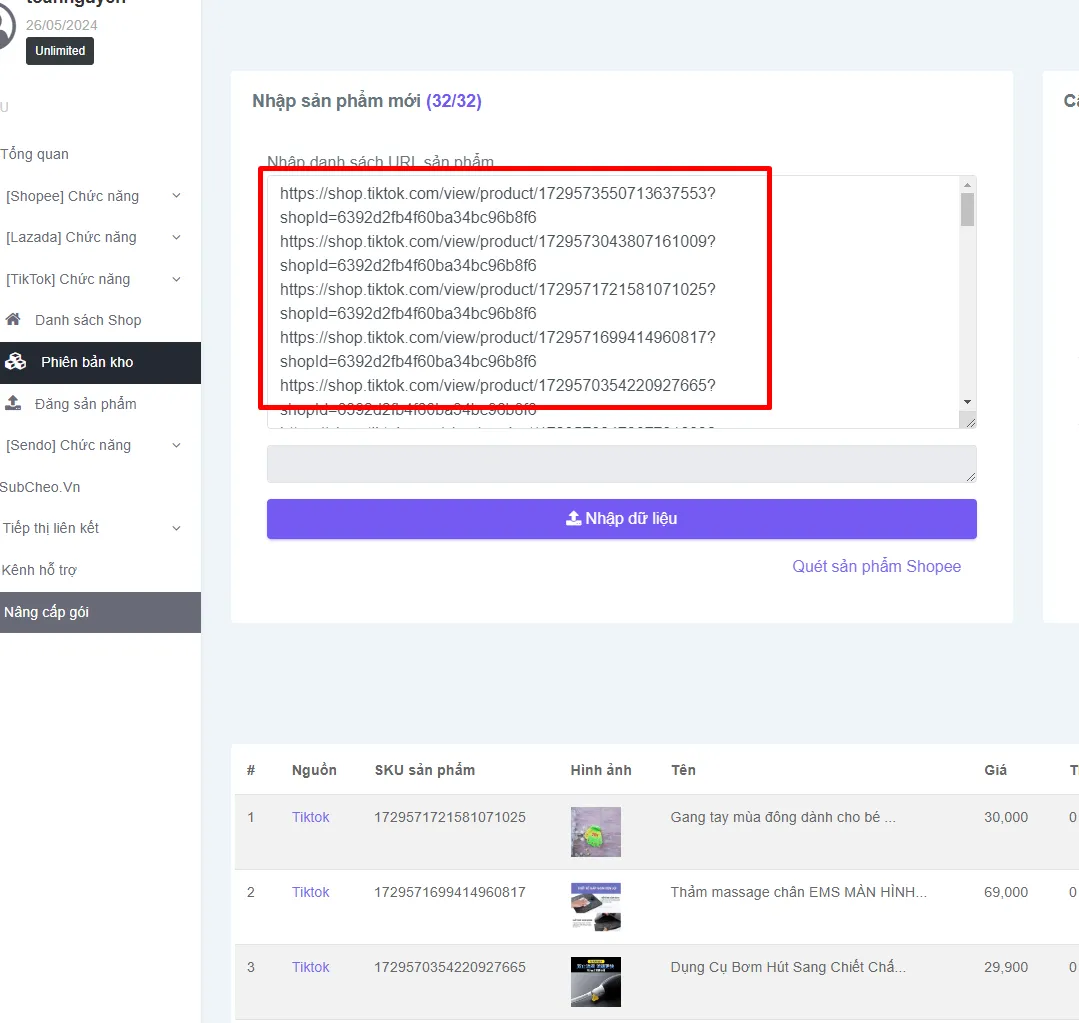Click the Nhập dữ liệu button
Viewport: 1079px width, 1023px height.
coord(621,519)
